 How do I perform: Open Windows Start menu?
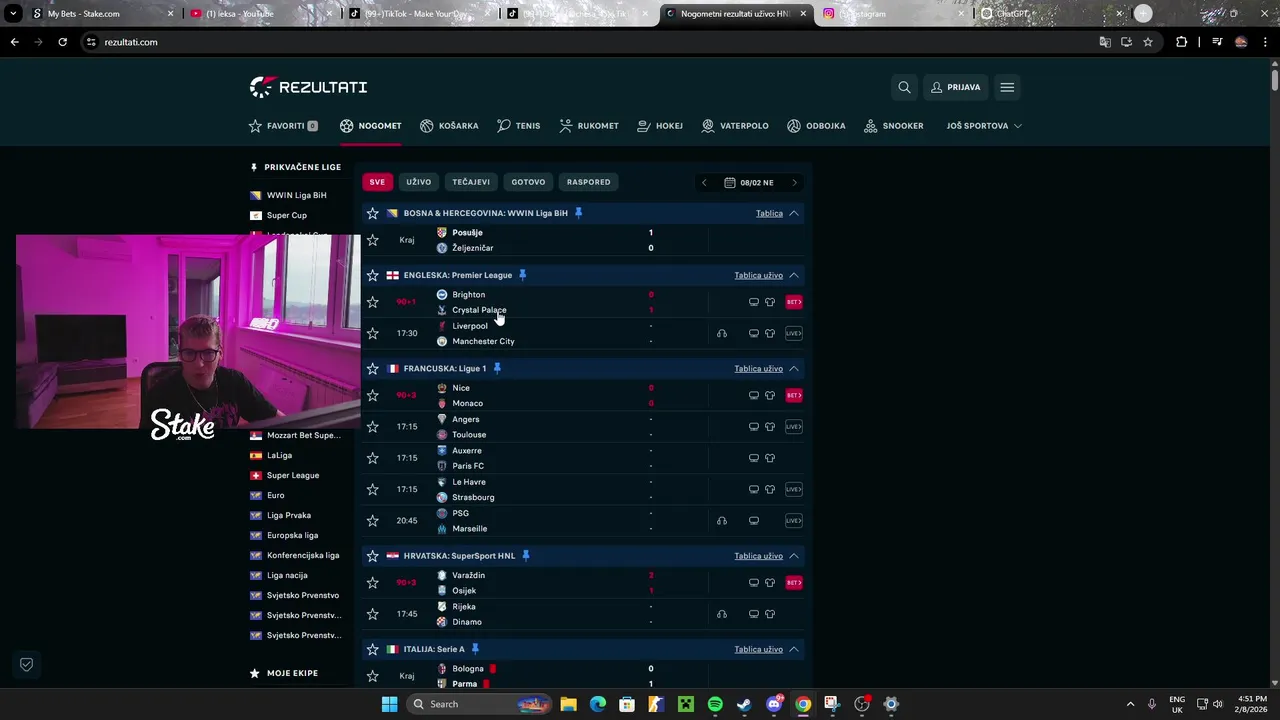(389, 704)
